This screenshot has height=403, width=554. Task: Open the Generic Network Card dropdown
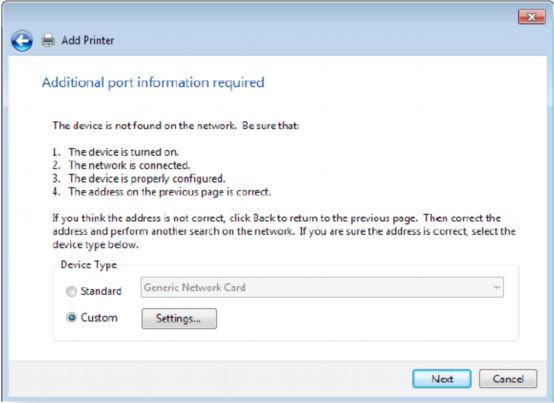point(322,288)
